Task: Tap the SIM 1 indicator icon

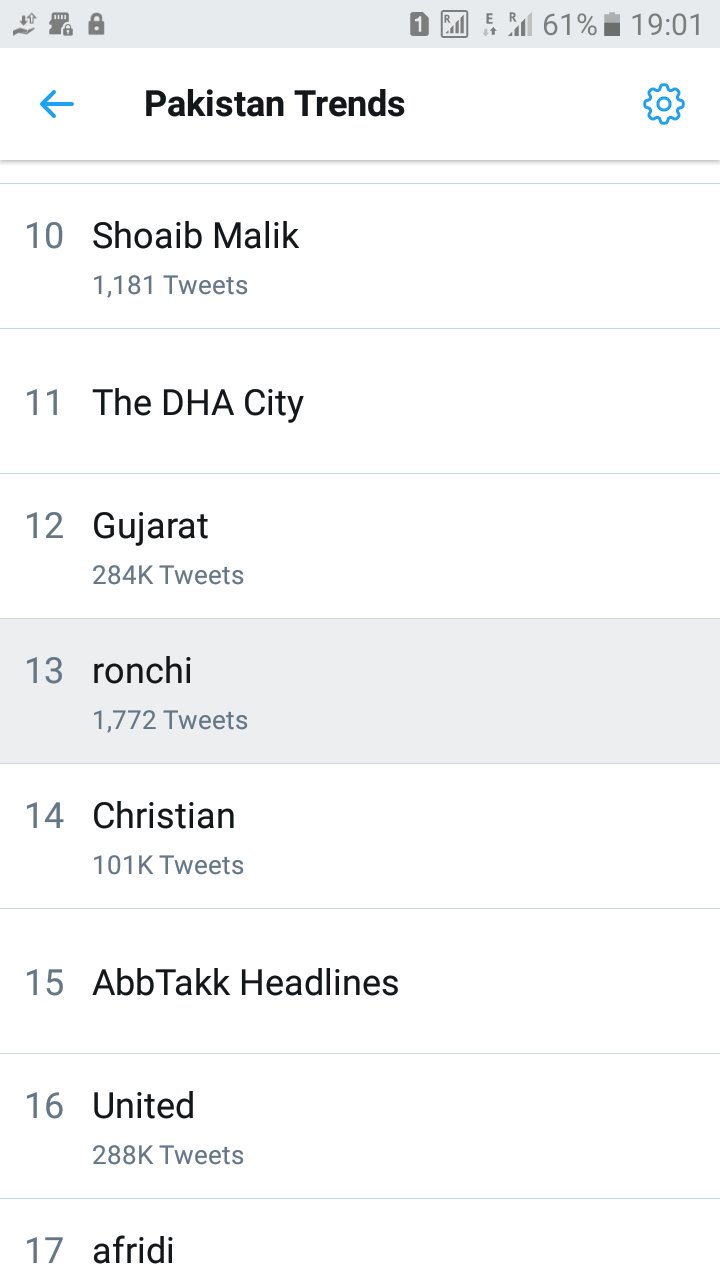Action: click(x=419, y=24)
